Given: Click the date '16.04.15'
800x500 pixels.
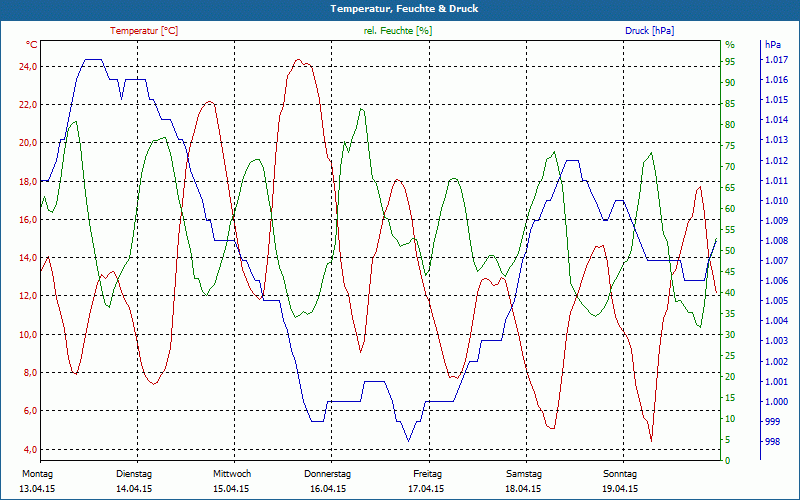Looking at the screenshot, I should (328, 488).
